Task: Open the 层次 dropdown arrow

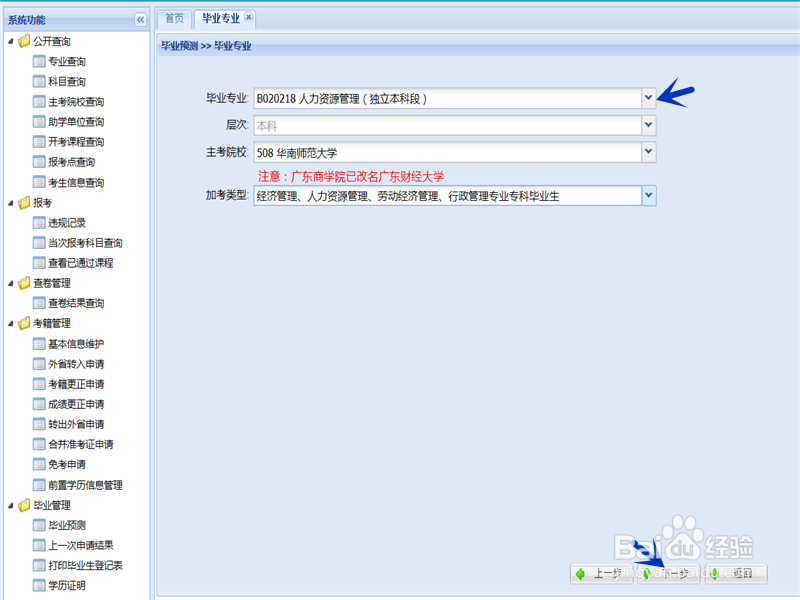Action: coord(648,125)
